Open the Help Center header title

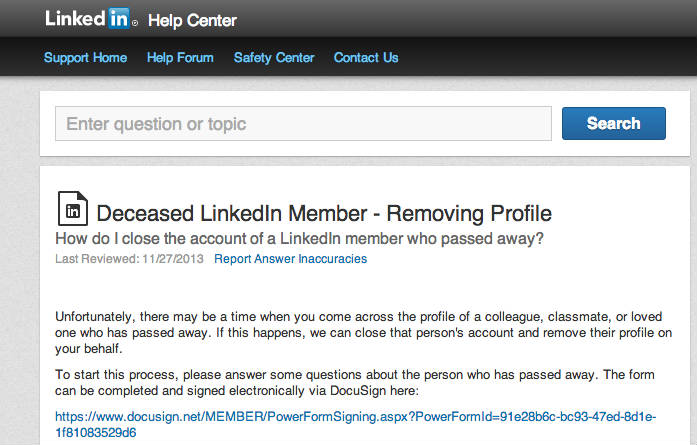click(192, 20)
